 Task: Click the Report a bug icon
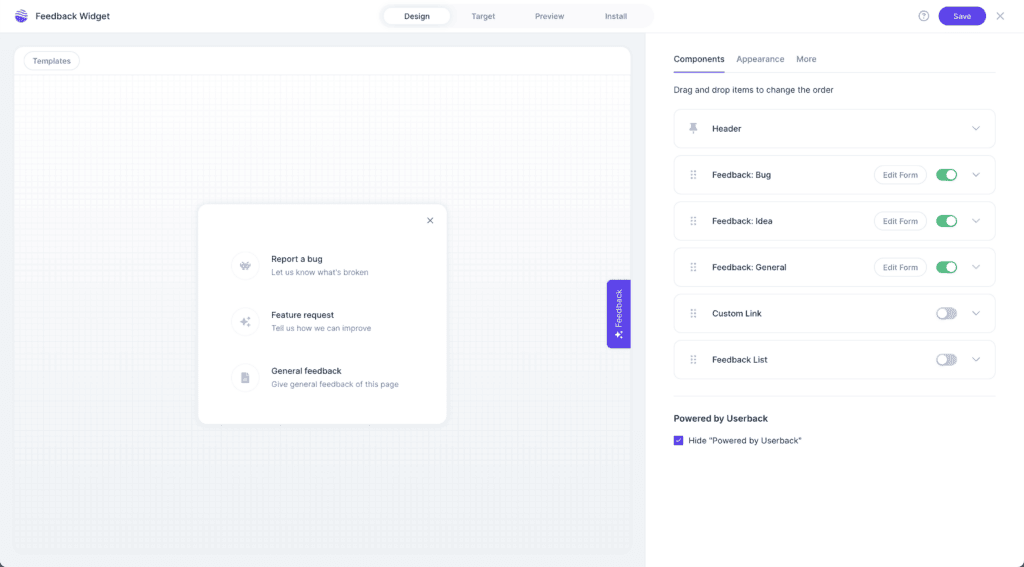(x=245, y=265)
